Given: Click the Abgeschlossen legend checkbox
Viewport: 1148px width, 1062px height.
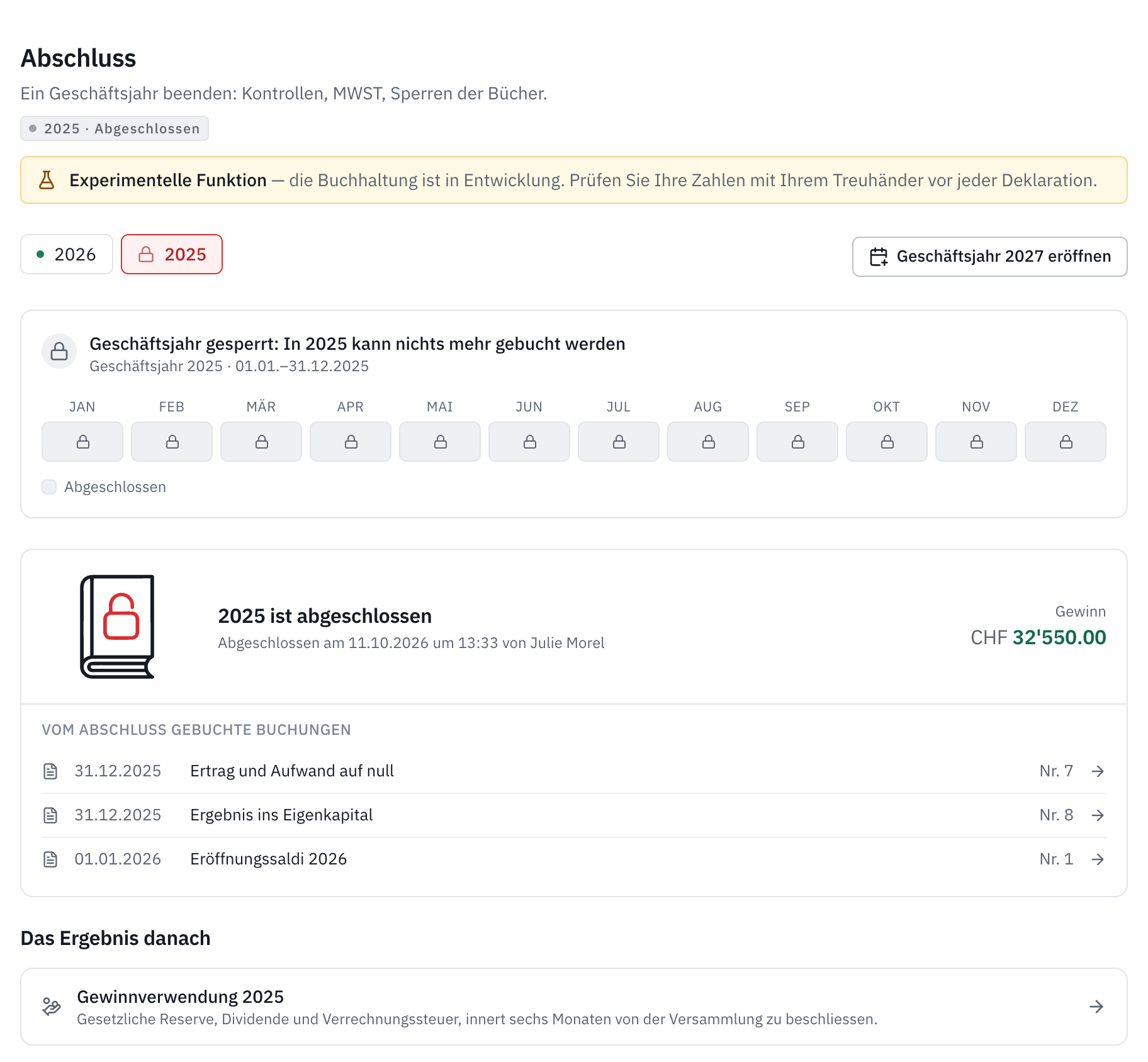Looking at the screenshot, I should click(x=49, y=487).
